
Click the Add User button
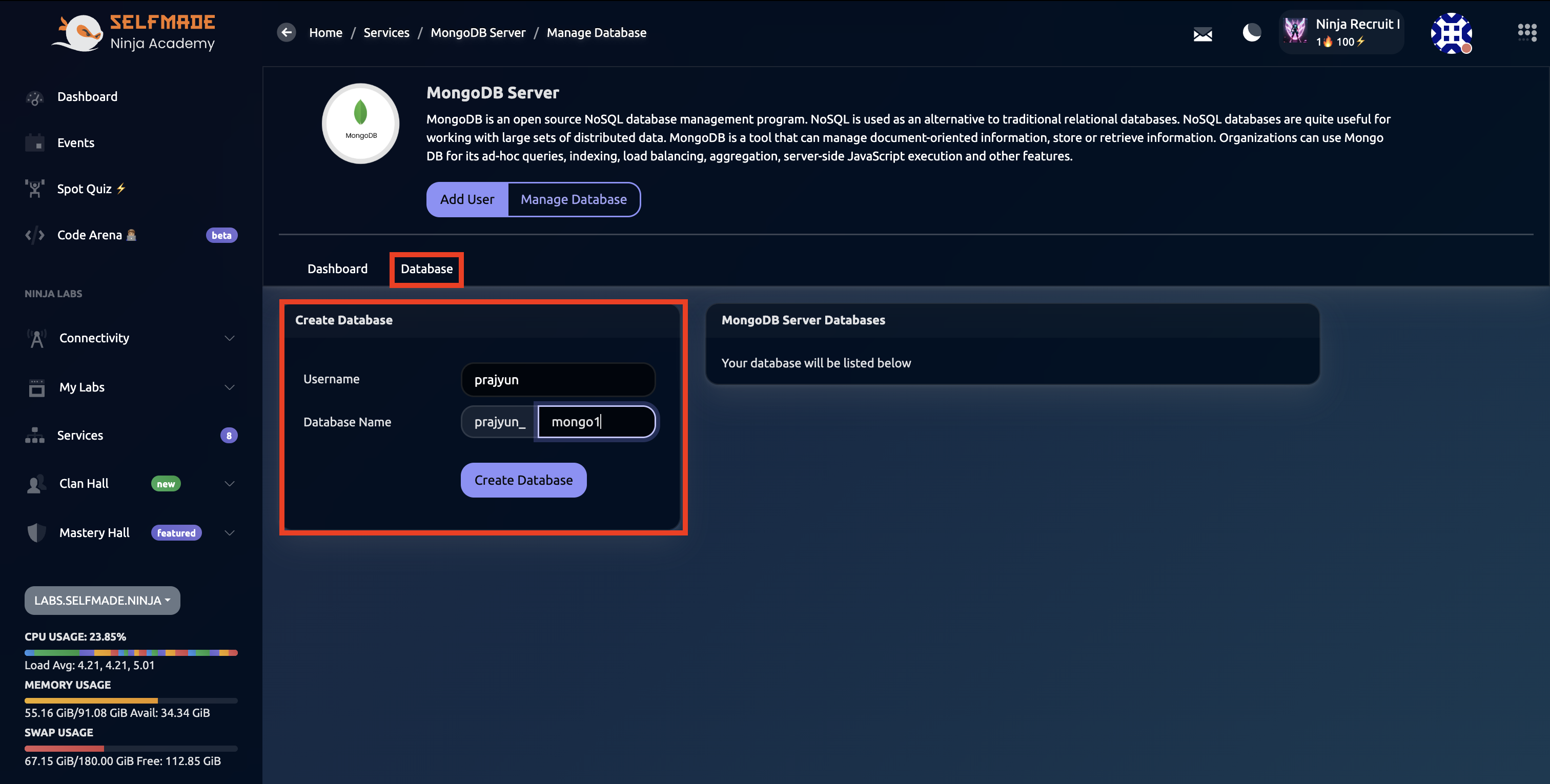(467, 199)
